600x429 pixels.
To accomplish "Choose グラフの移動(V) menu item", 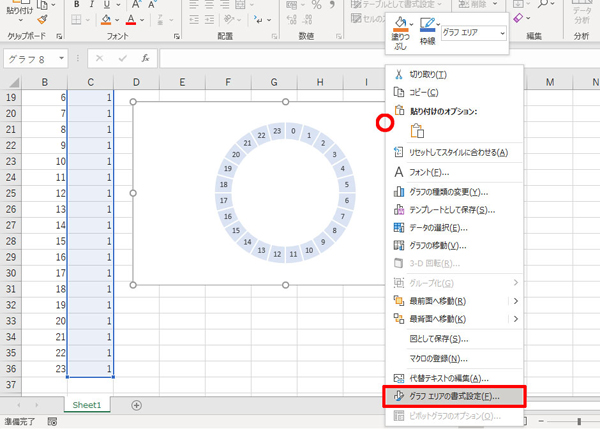I will click(x=454, y=246).
